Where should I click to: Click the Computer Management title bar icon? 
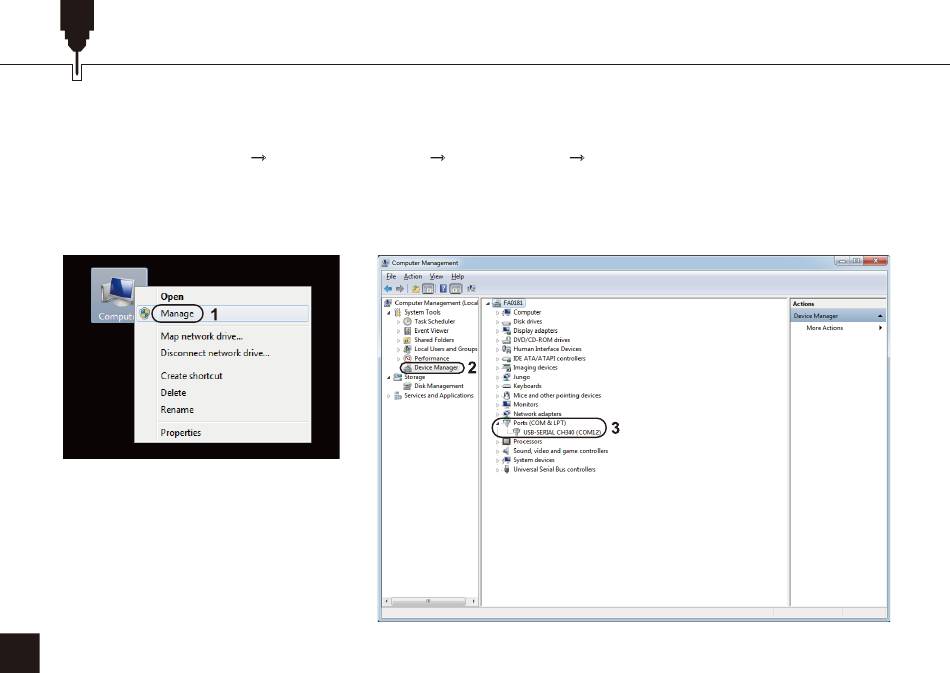(x=385, y=263)
